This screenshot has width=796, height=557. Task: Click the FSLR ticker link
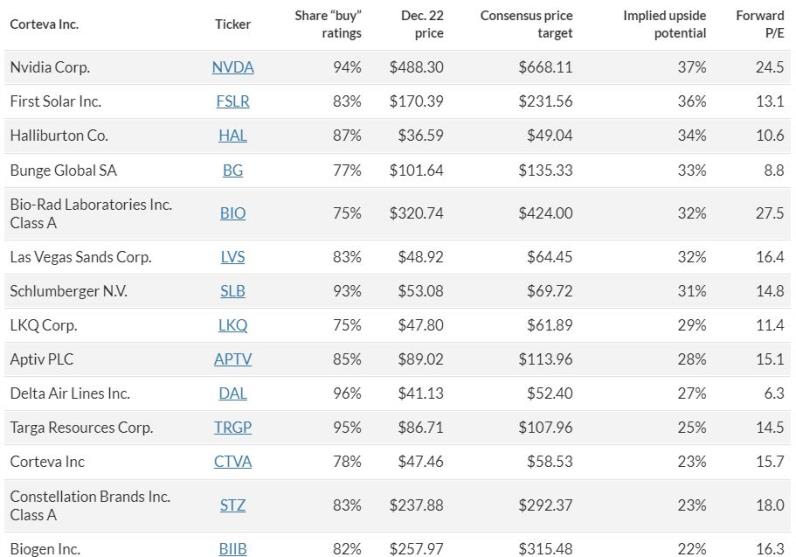point(232,102)
